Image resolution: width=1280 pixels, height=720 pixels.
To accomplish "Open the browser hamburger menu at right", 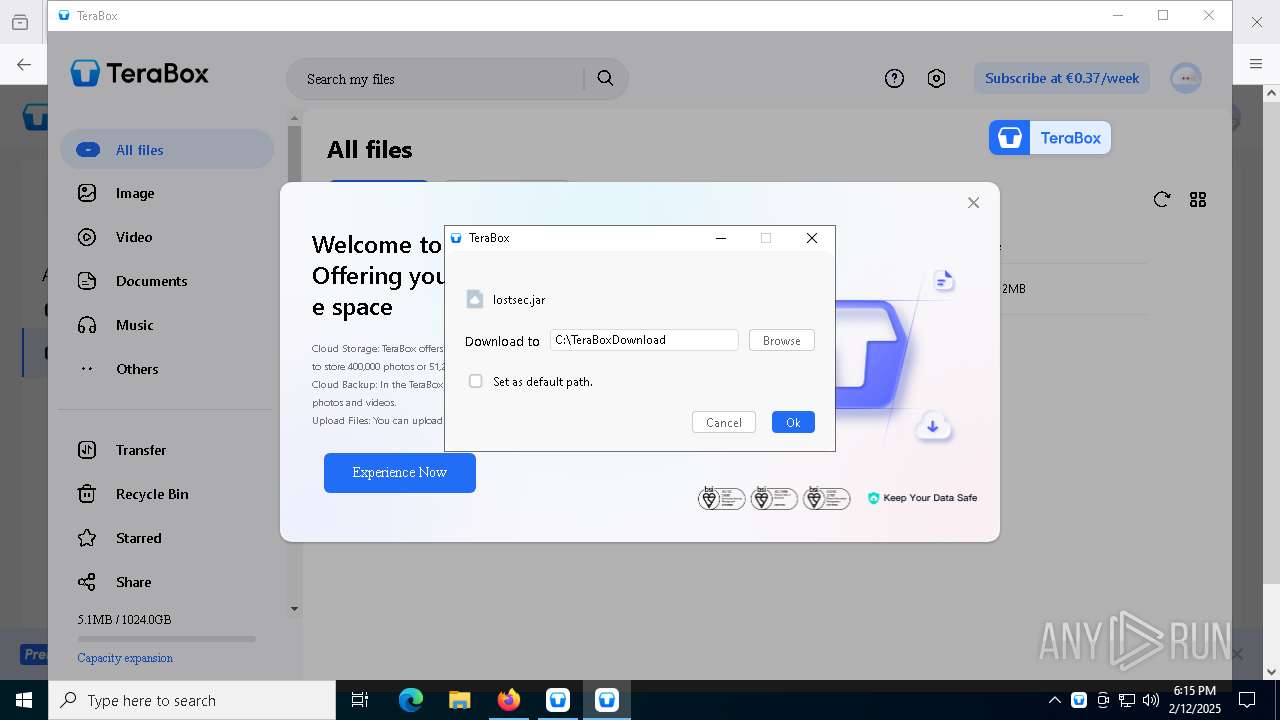I will point(1256,64).
